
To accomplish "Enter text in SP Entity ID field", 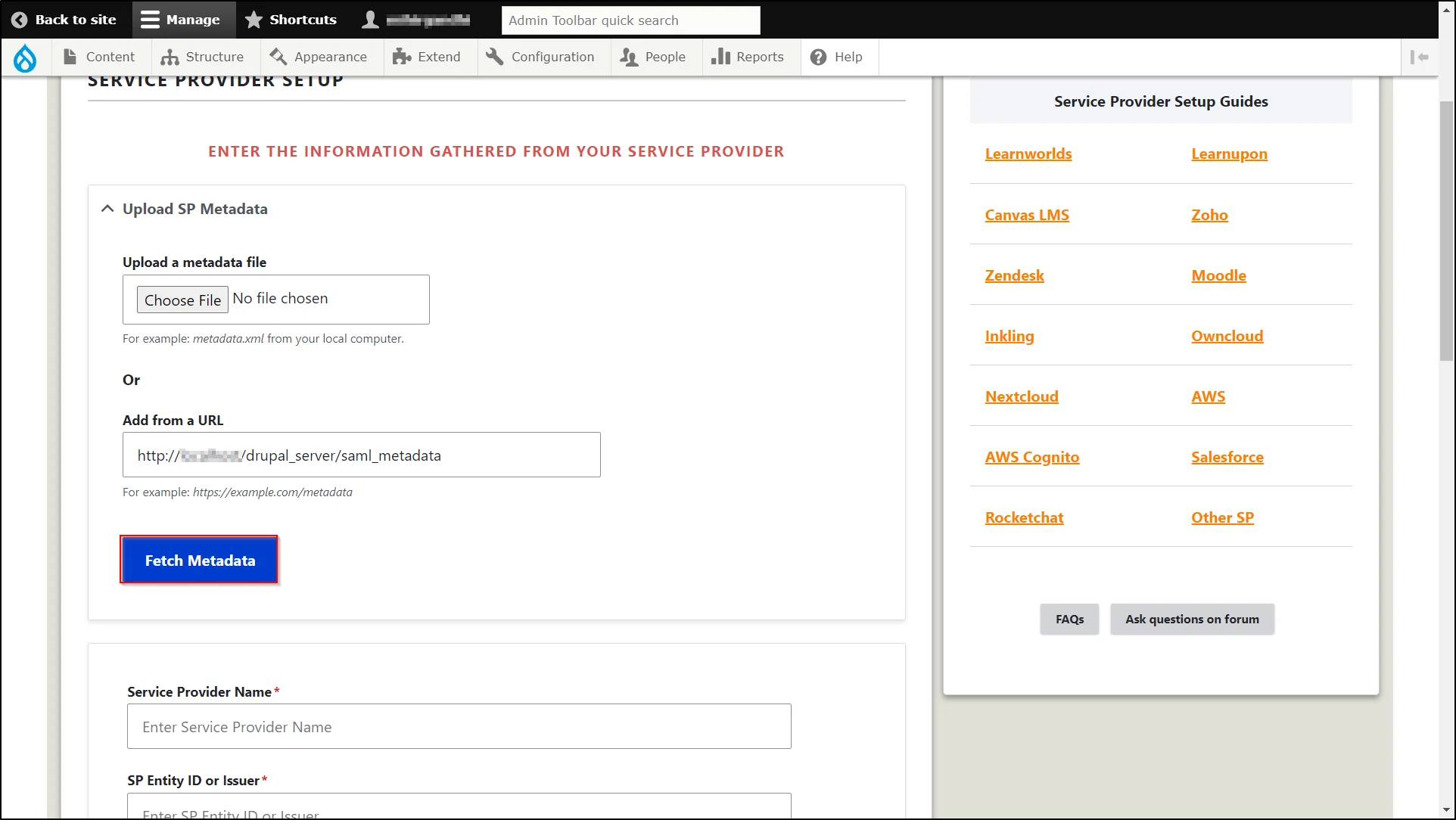I will [459, 809].
